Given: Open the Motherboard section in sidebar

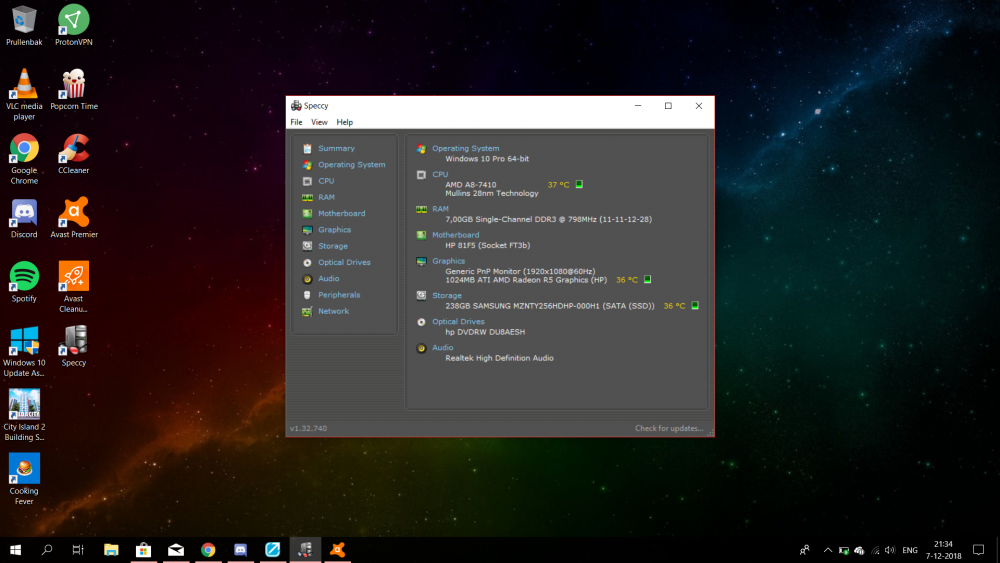Looking at the screenshot, I should (x=341, y=213).
